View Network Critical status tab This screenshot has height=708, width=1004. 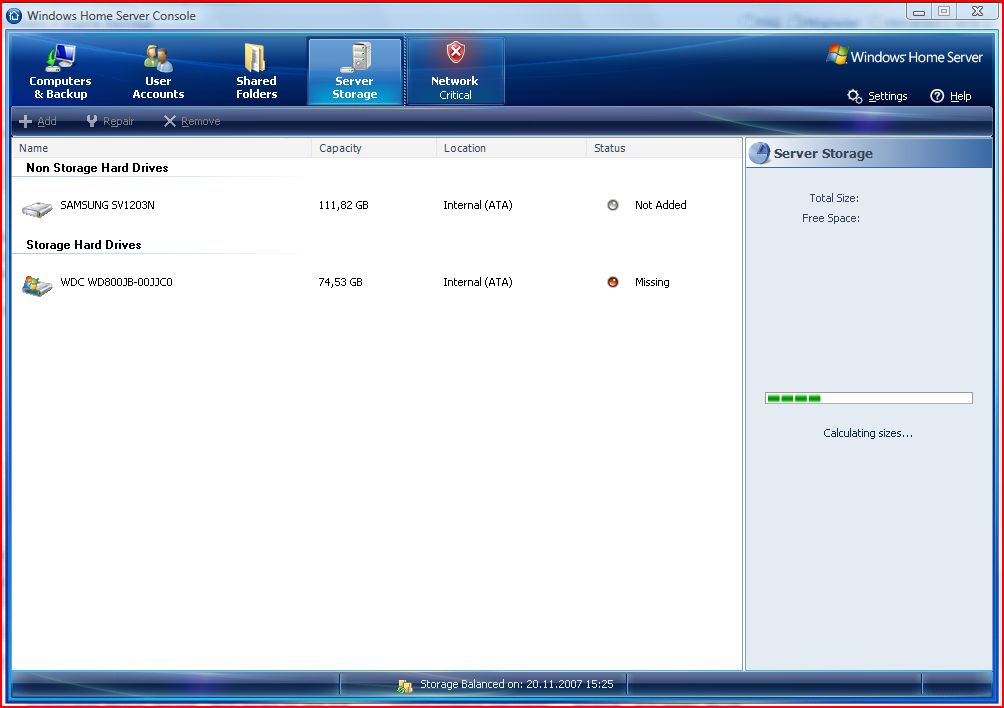coord(455,72)
